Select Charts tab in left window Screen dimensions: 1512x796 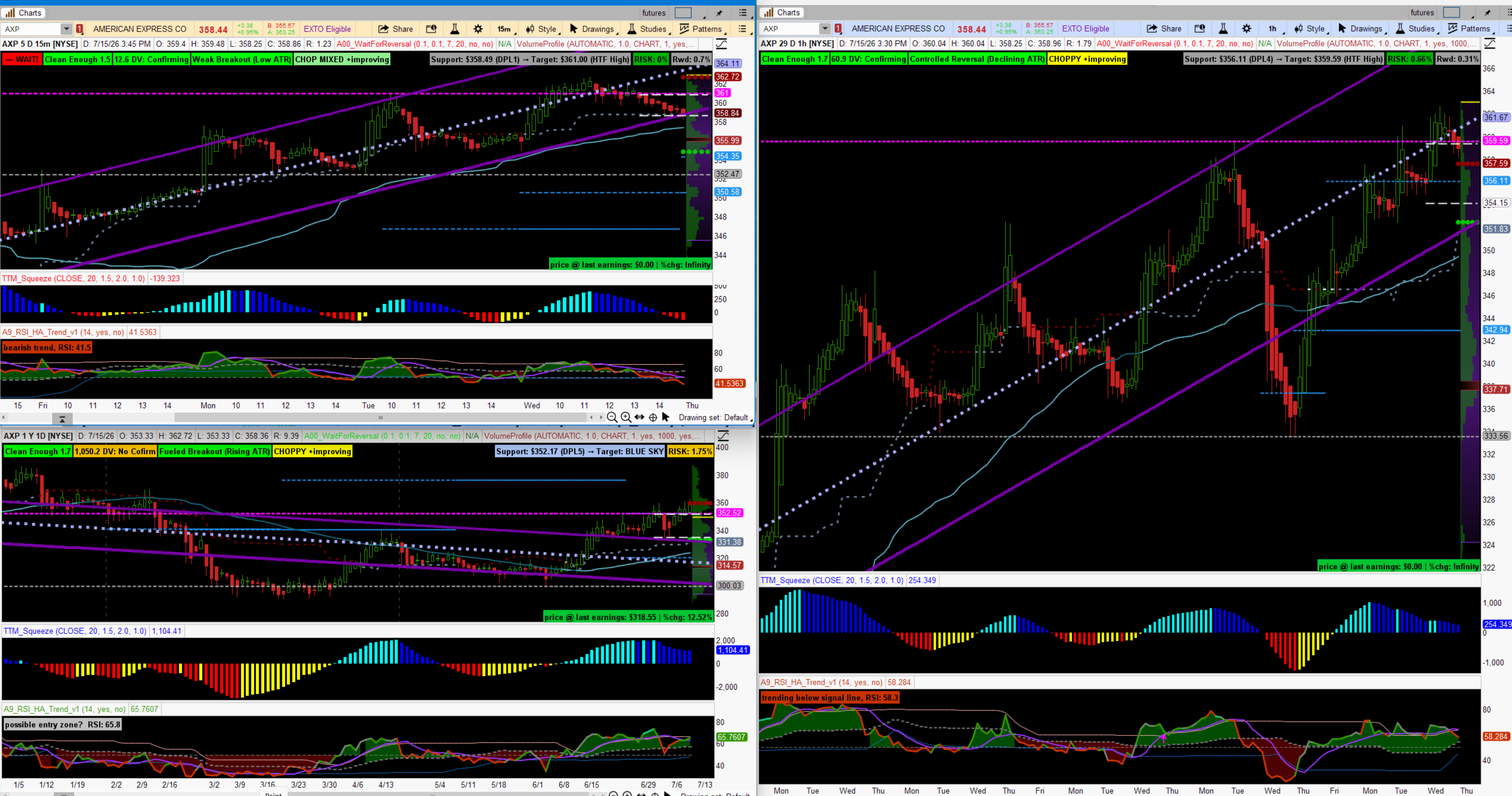click(x=23, y=13)
